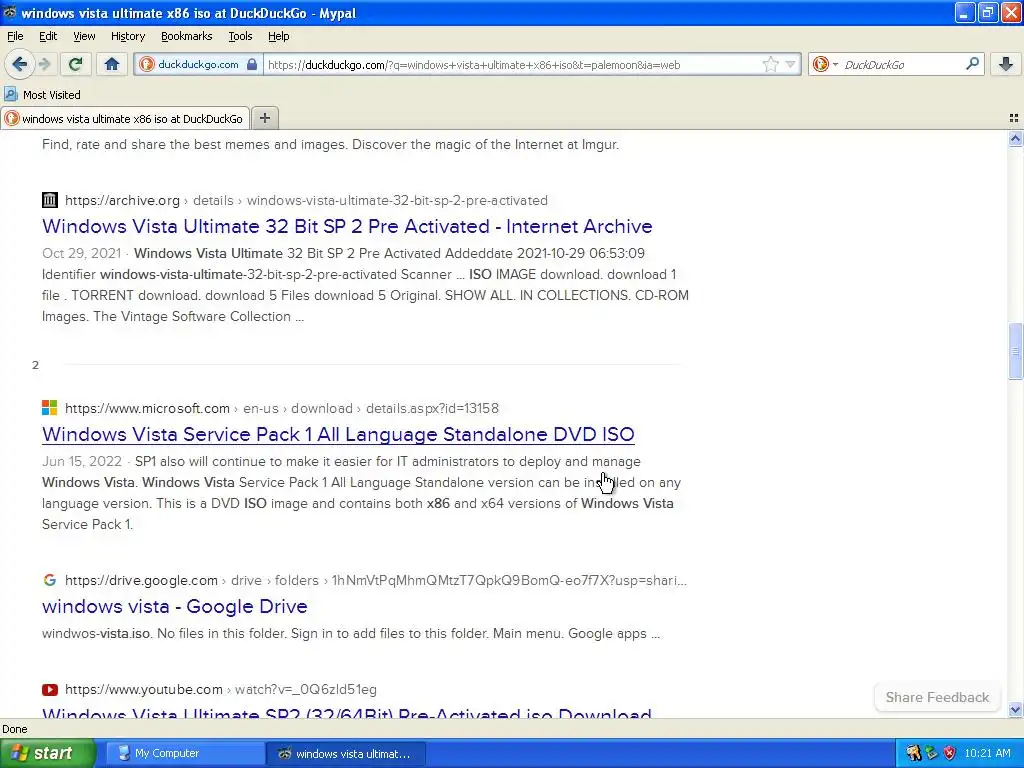
Task: Reload the page with the refresh icon
Action: coord(75,64)
